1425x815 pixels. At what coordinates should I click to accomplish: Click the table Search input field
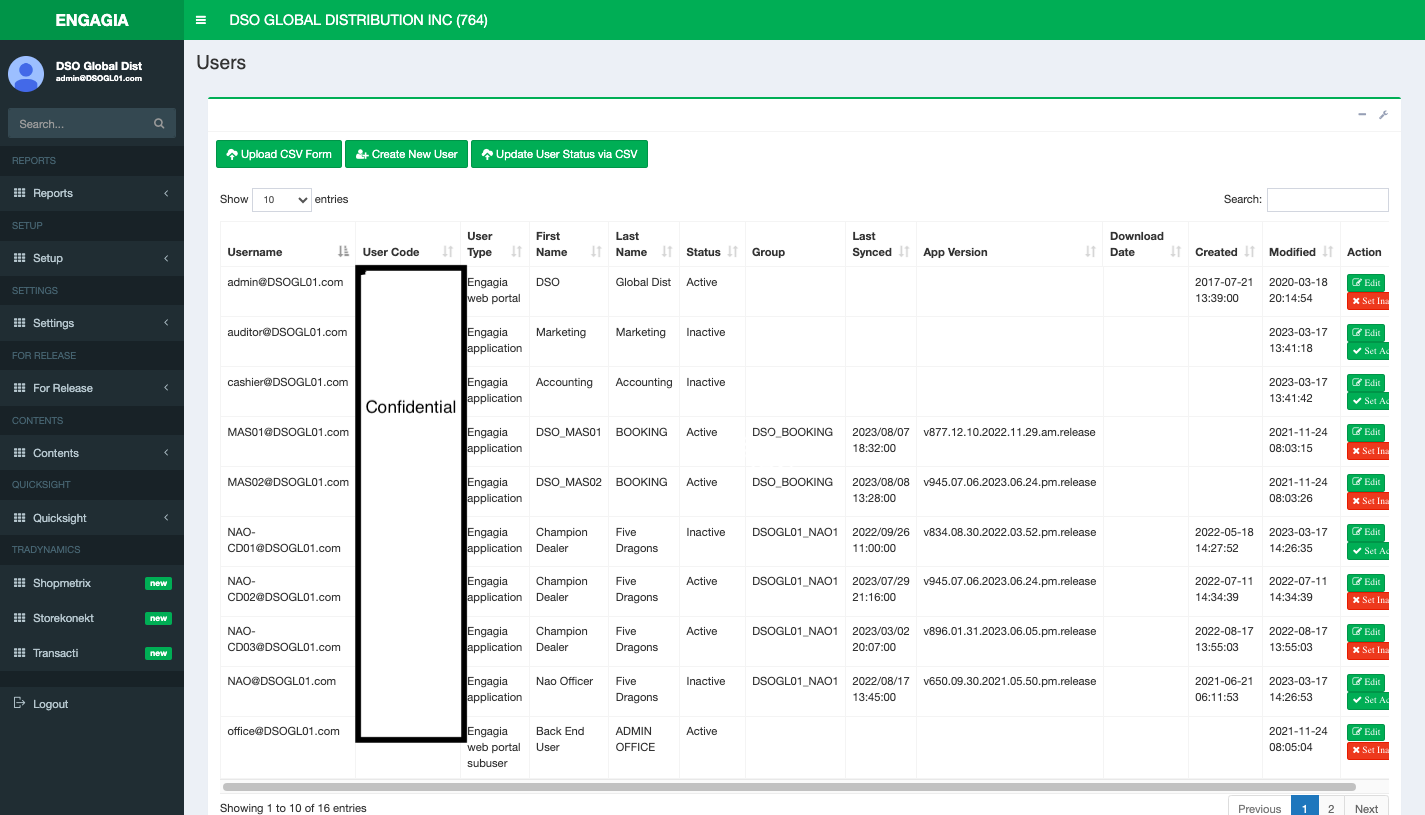(1327, 200)
